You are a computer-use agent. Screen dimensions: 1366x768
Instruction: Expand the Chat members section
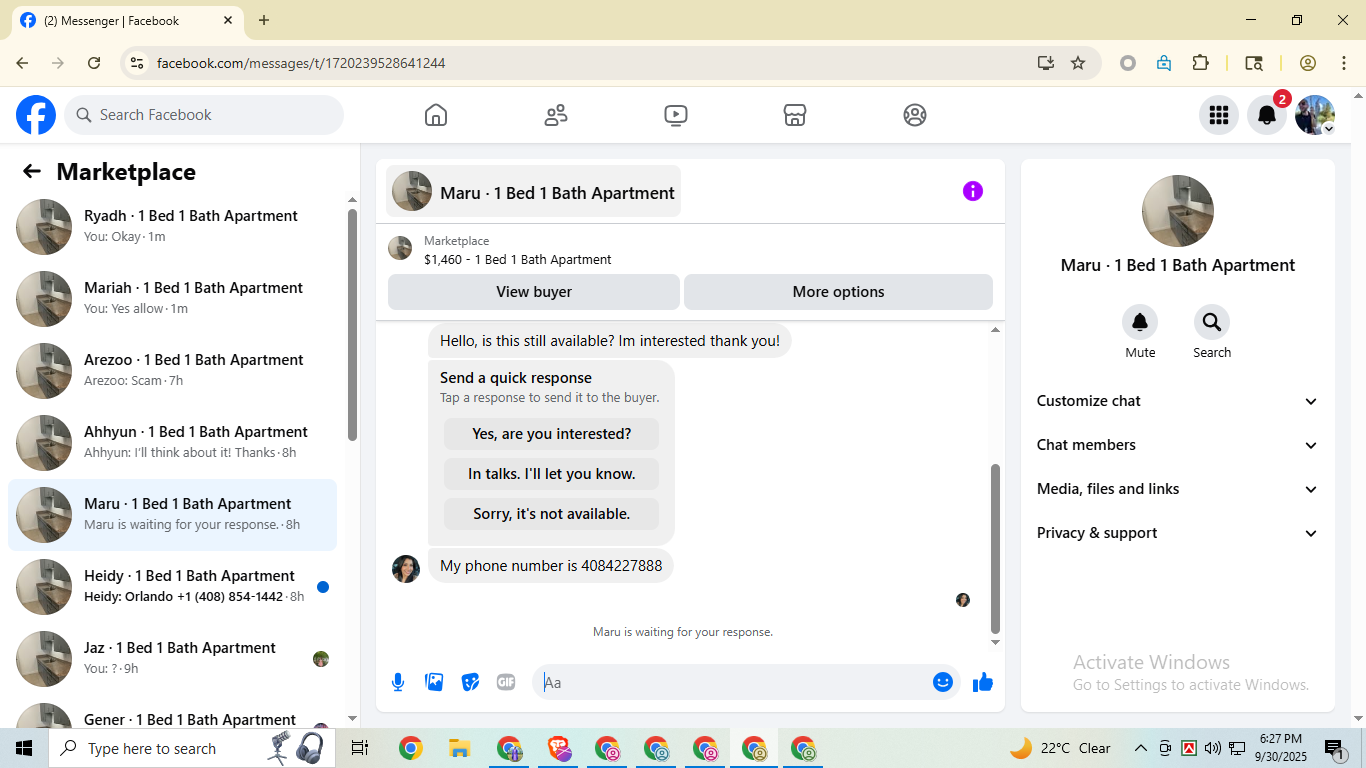click(1178, 445)
